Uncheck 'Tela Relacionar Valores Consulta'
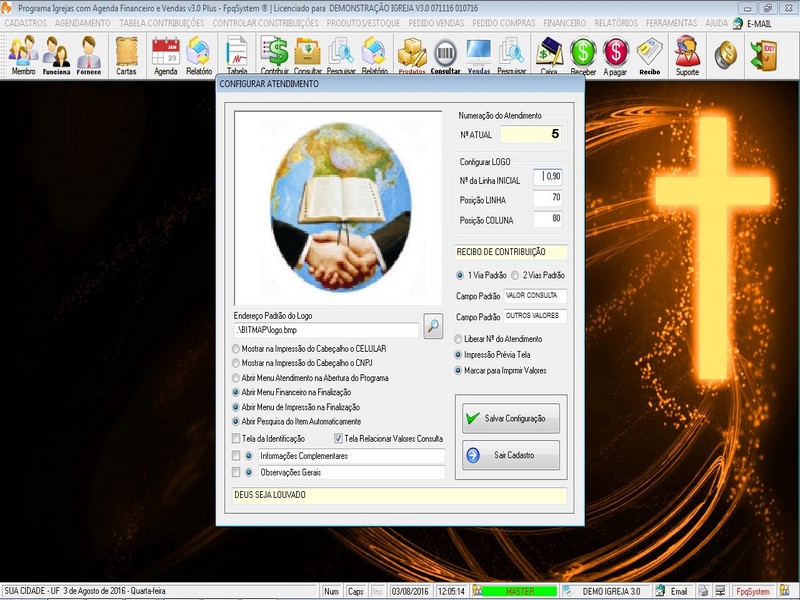 point(338,438)
